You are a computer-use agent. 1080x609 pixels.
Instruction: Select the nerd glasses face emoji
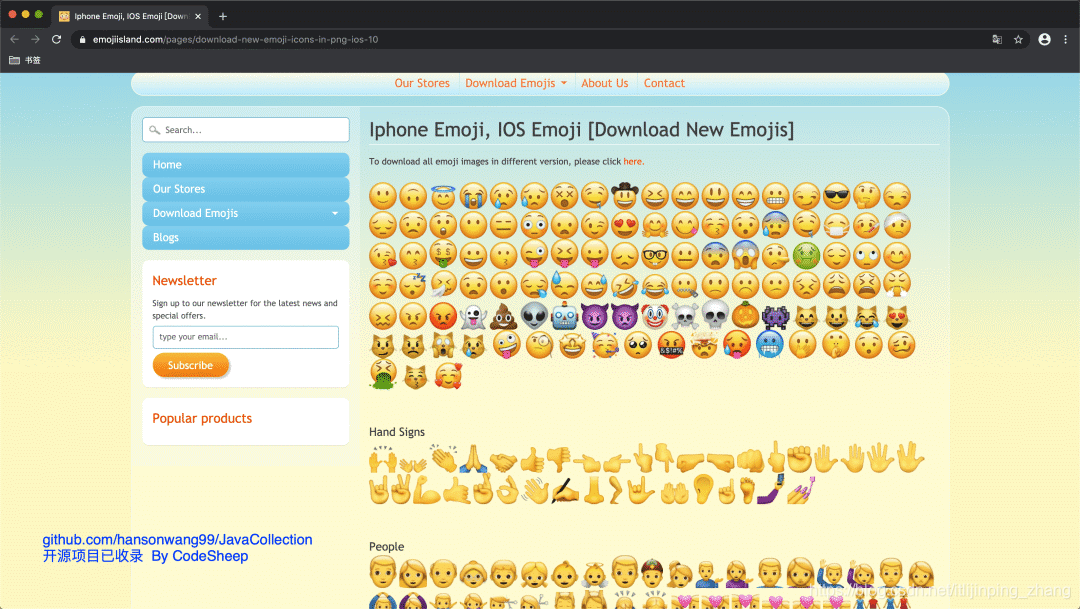(x=655, y=256)
